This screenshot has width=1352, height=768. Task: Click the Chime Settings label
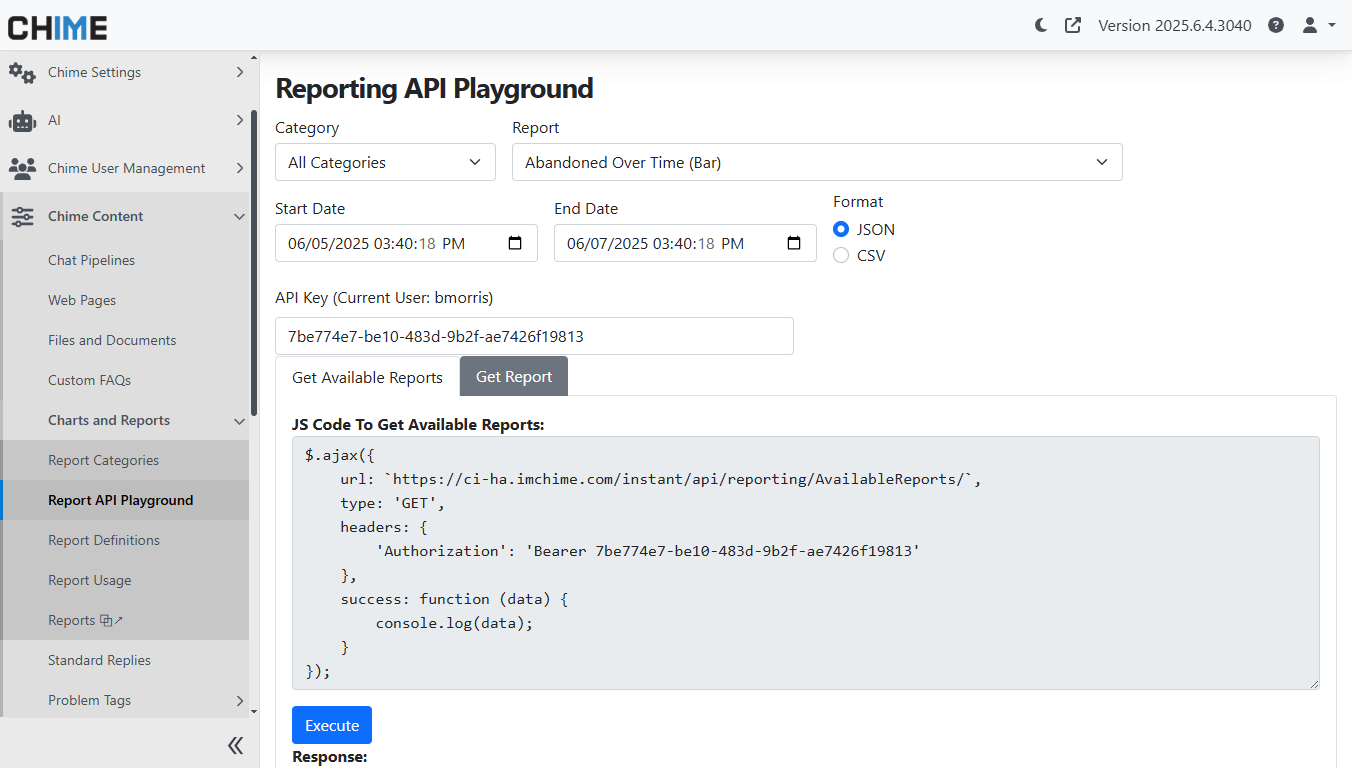94,72
